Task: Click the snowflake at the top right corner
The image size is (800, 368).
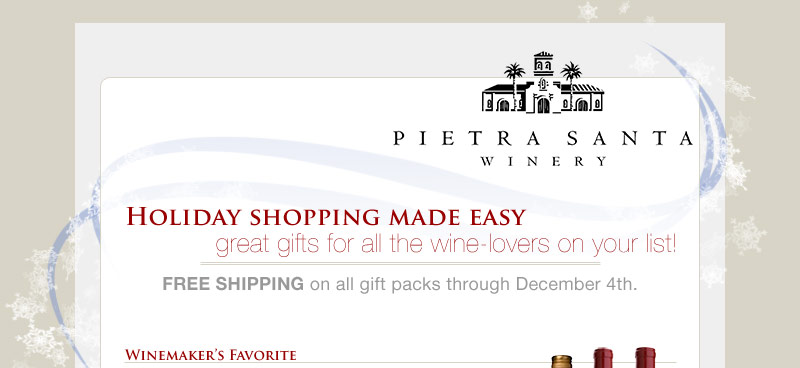Action: (x=588, y=11)
